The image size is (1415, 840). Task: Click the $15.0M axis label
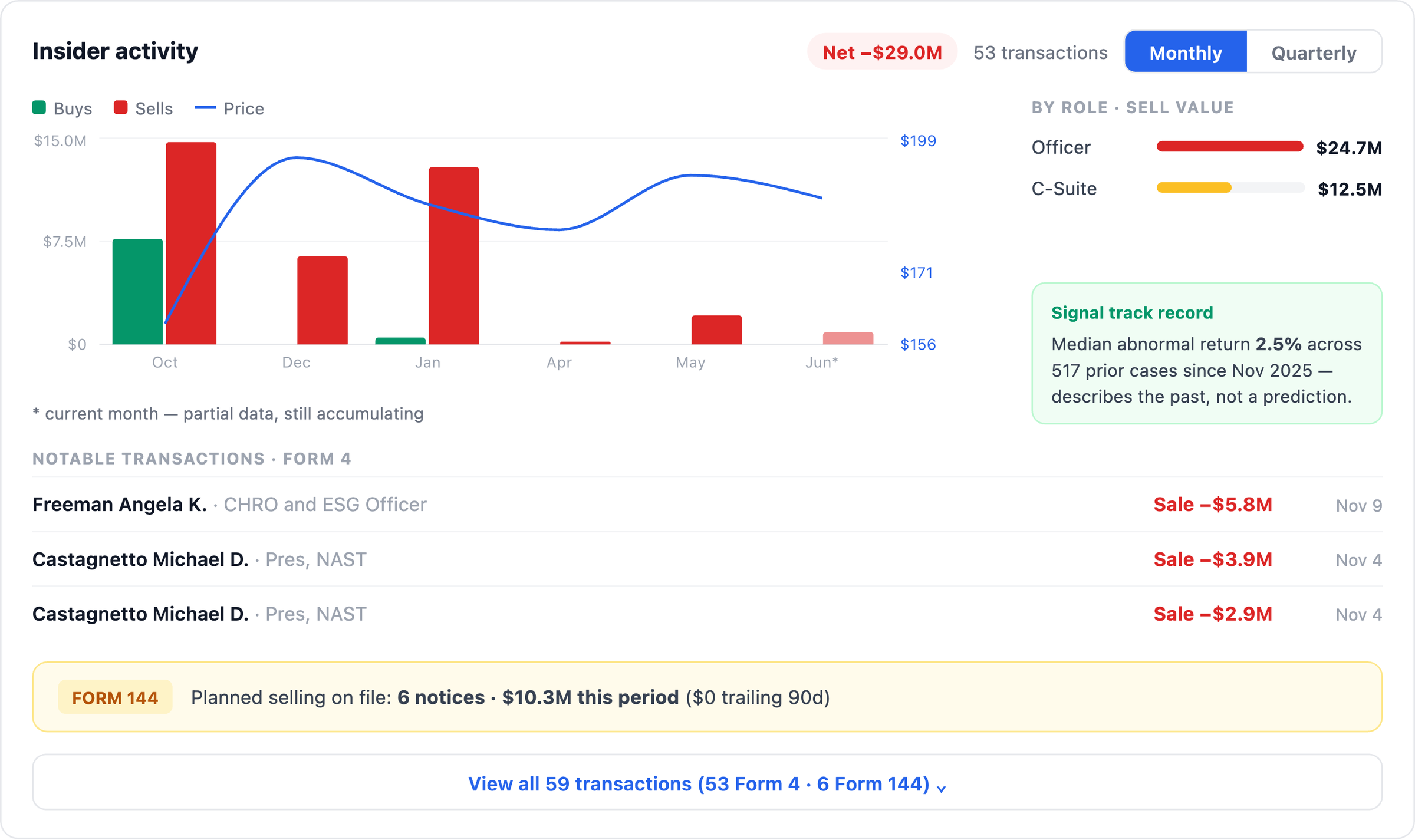[x=60, y=140]
